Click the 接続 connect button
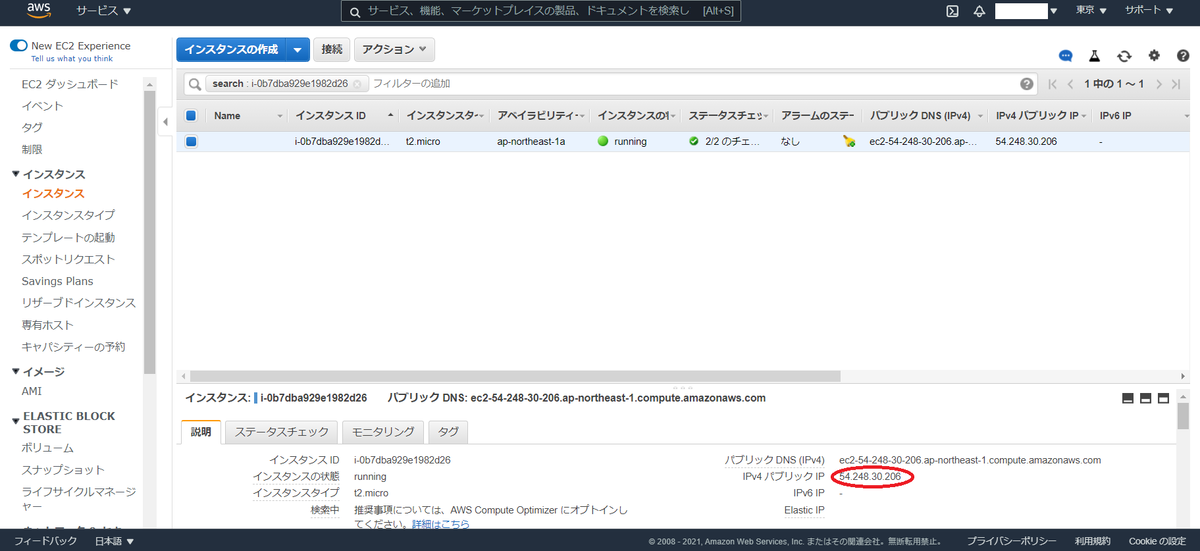The height and width of the screenshot is (551, 1200). point(332,50)
